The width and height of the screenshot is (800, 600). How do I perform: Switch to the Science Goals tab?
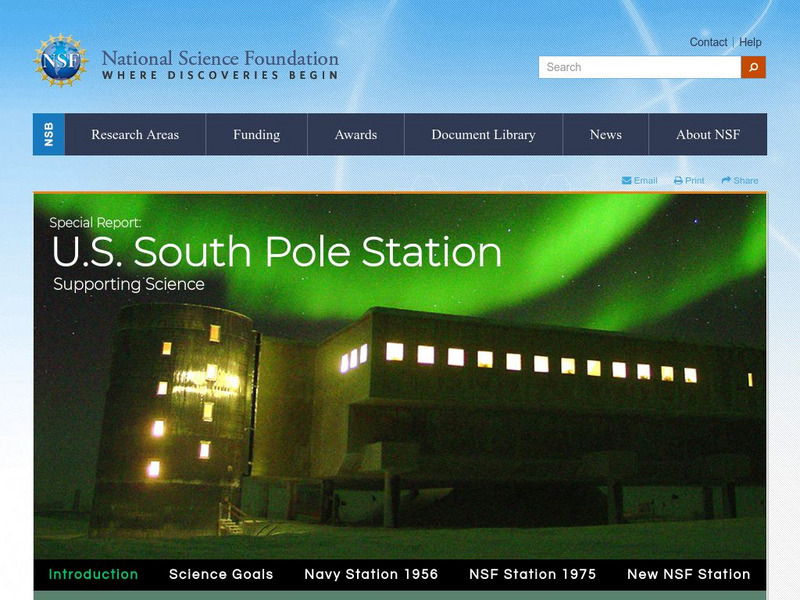[221, 574]
